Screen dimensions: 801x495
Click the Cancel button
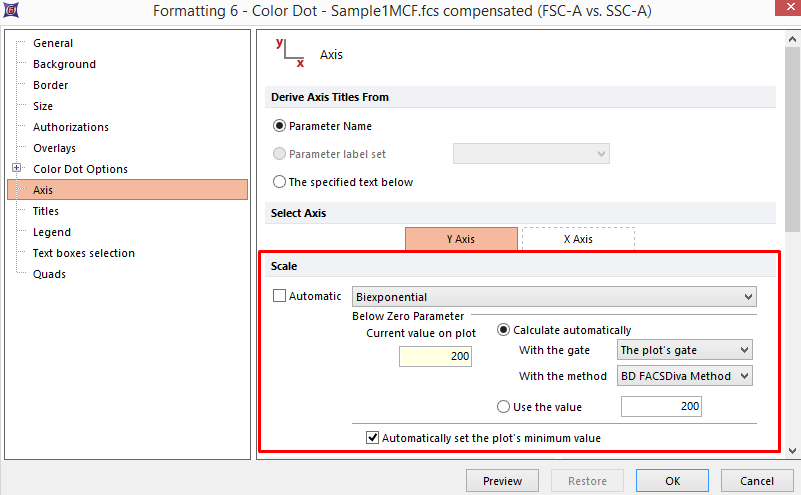tap(757, 481)
